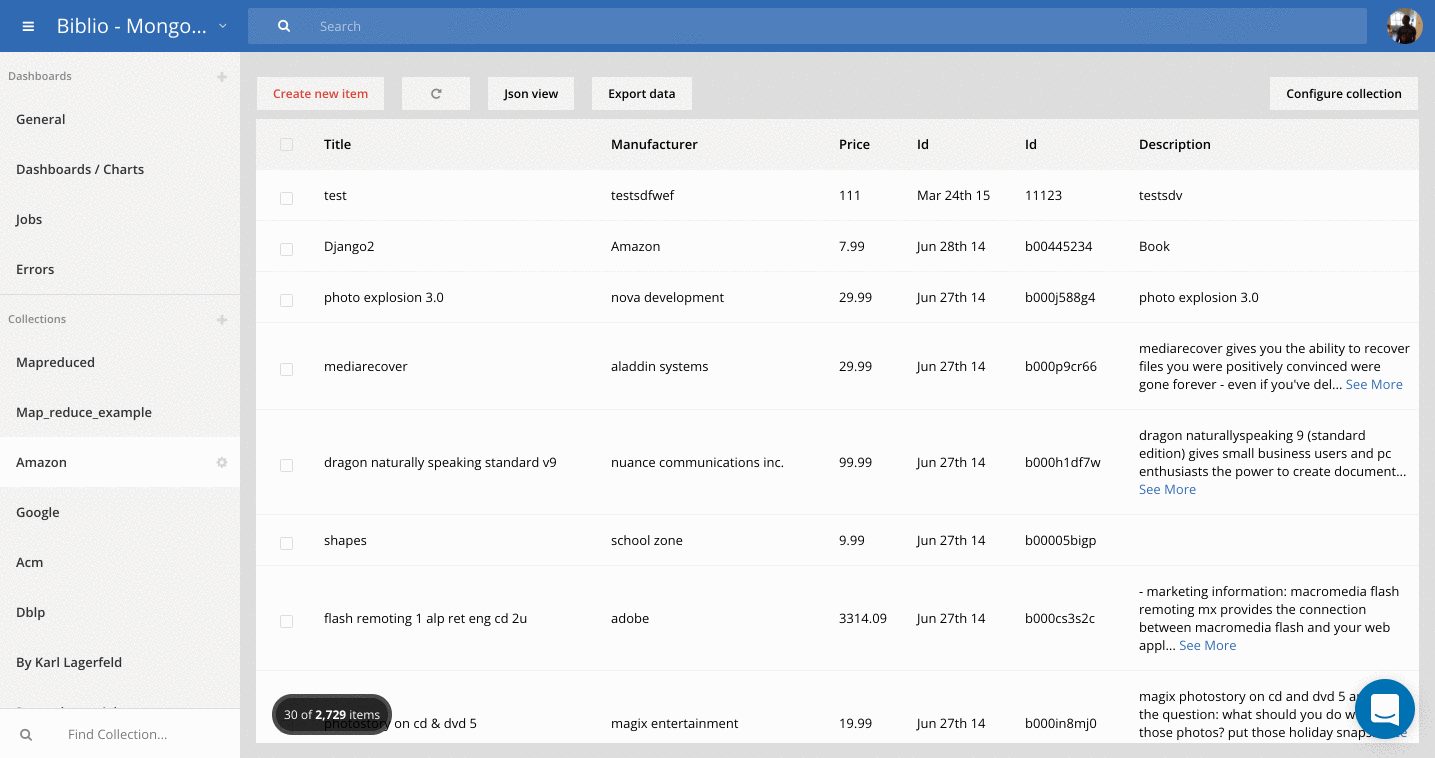Go to the Jobs section

[x=120, y=219]
